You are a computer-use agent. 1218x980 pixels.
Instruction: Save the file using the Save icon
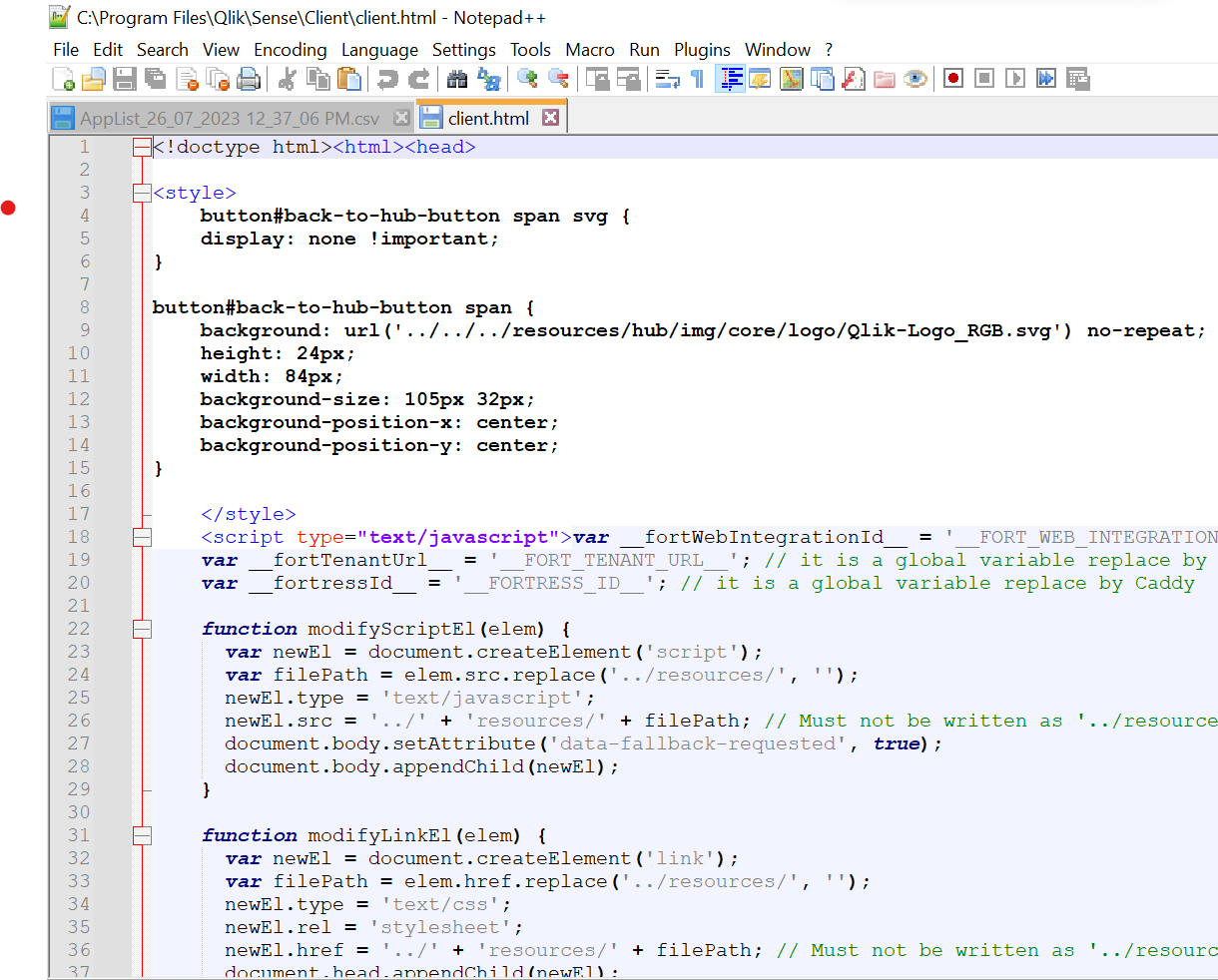point(126,78)
